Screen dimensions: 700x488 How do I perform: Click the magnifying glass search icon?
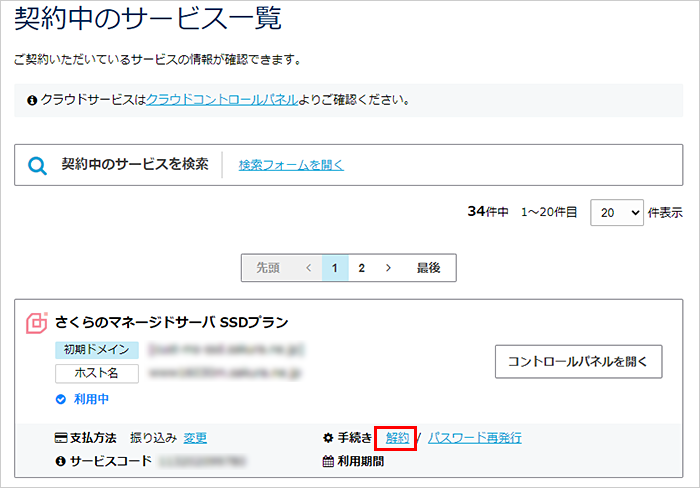[x=37, y=166]
